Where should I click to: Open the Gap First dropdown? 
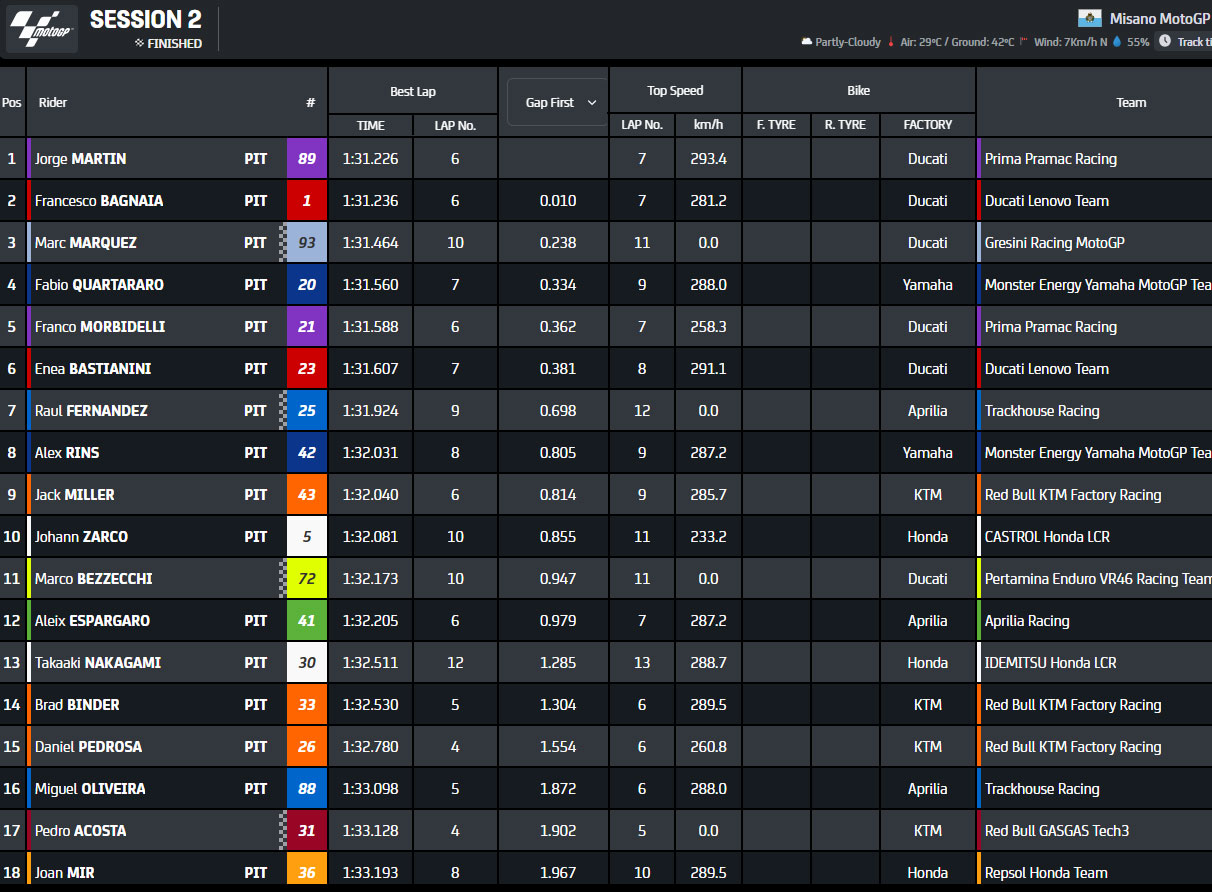(x=556, y=102)
